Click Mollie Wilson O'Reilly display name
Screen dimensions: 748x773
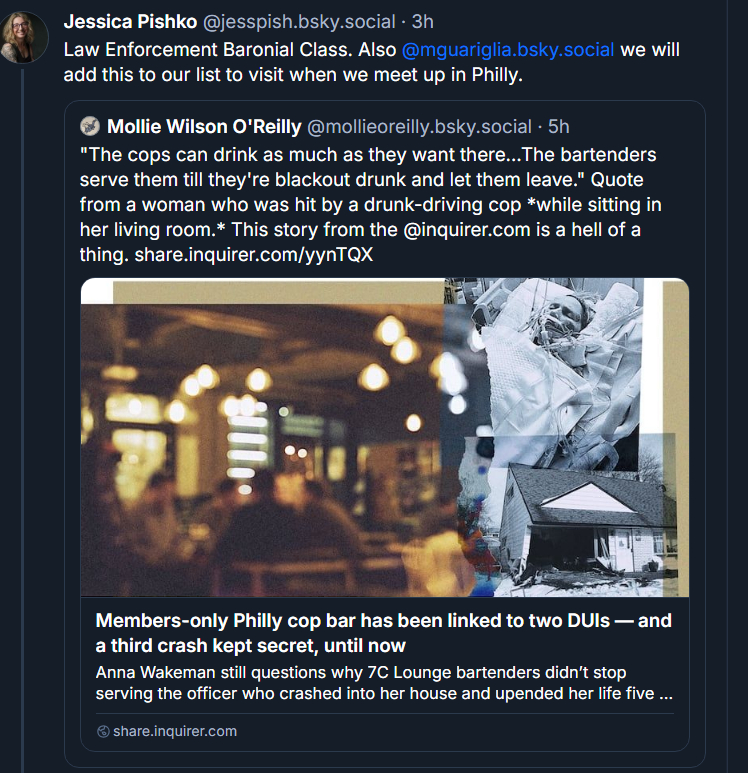[x=203, y=126]
